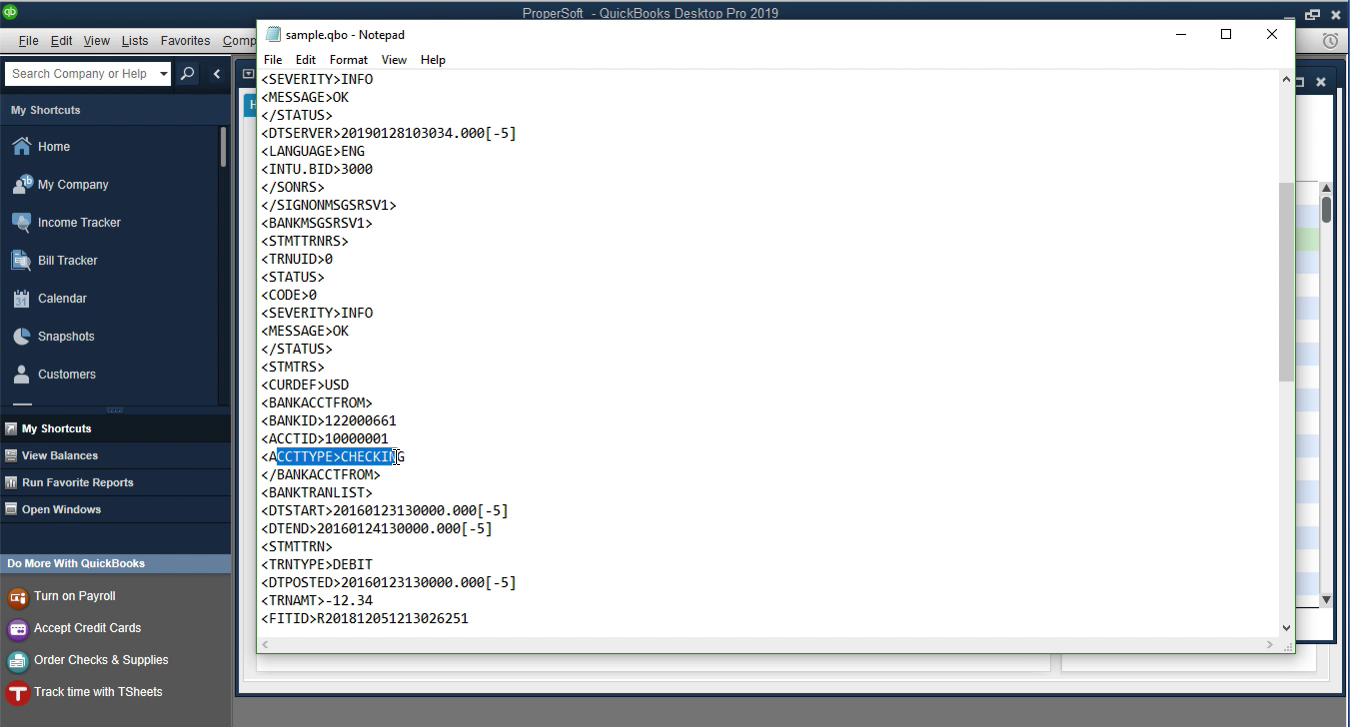The width and height of the screenshot is (1350, 727).
Task: Click the <TRNUID>0 line
Action: 297,259
